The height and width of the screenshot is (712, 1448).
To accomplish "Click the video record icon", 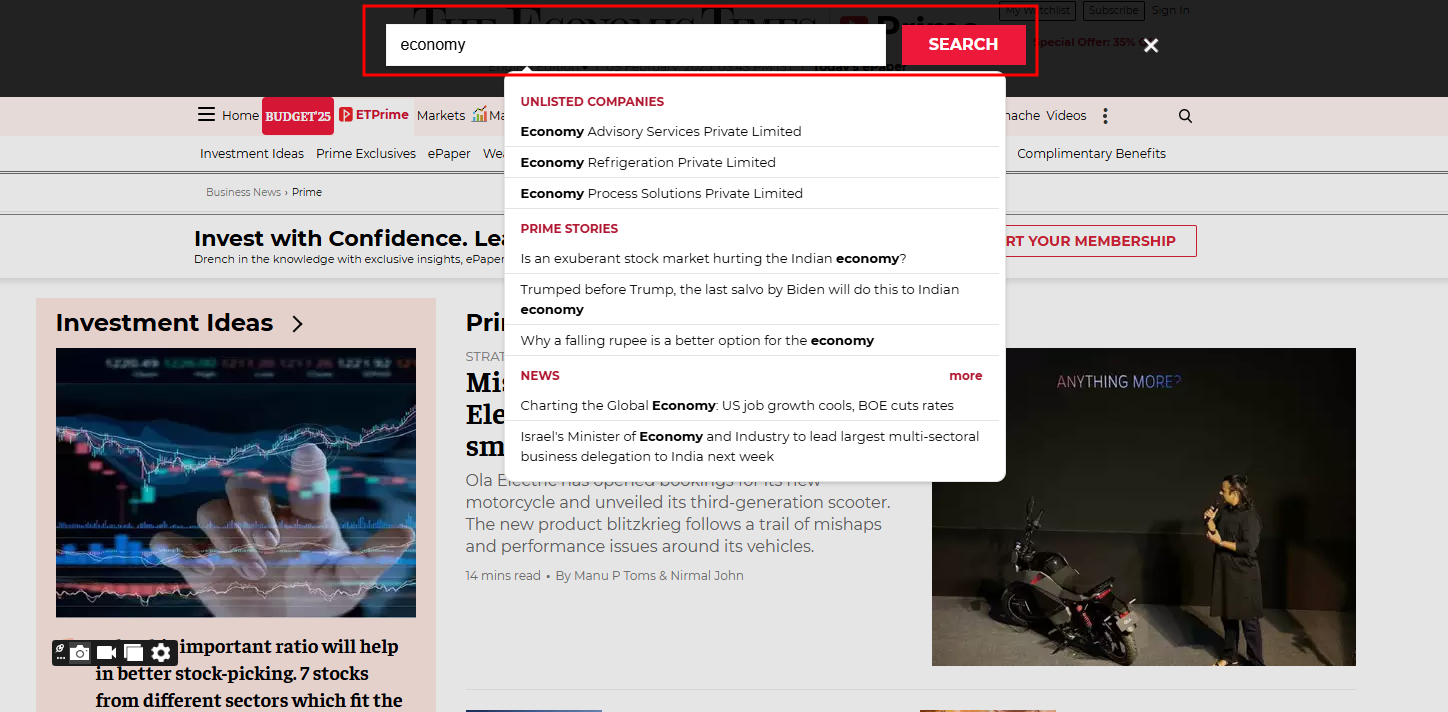I will pyautogui.click(x=107, y=653).
